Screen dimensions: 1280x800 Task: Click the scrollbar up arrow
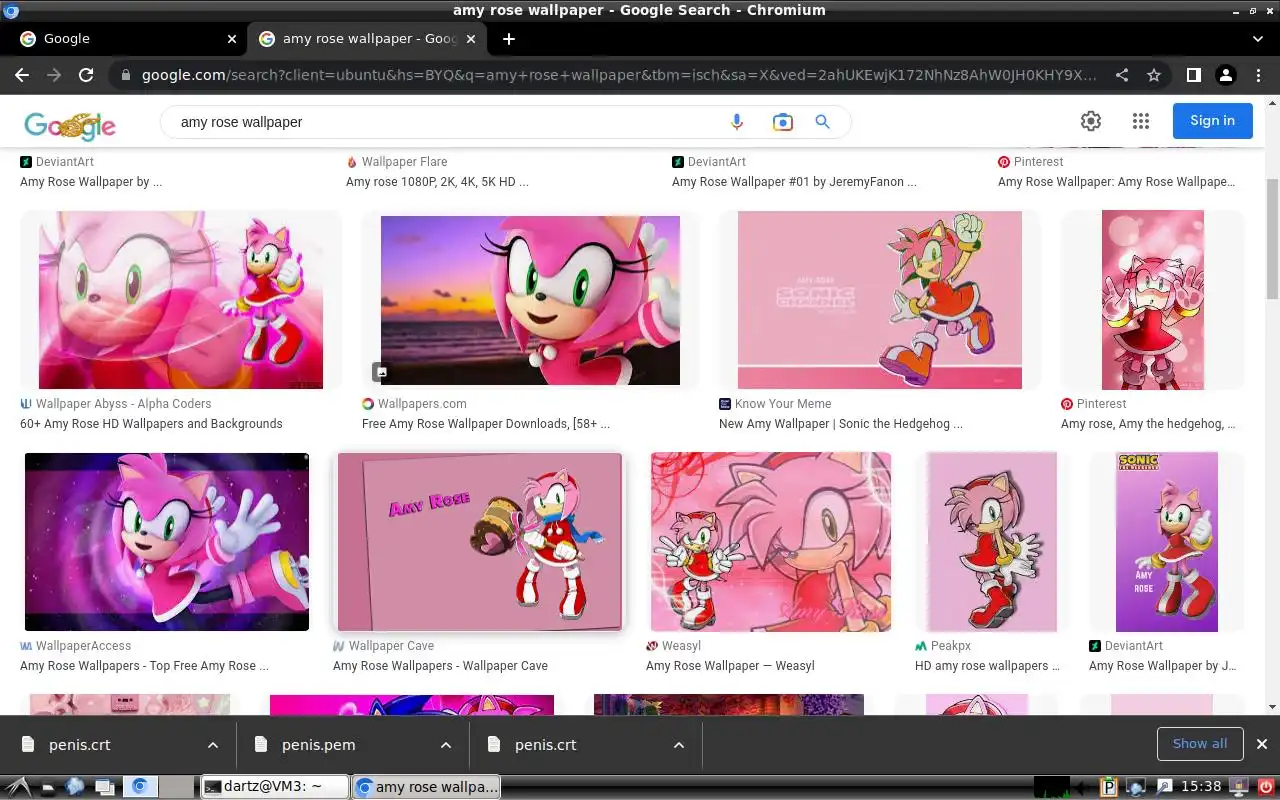coord(1271,102)
